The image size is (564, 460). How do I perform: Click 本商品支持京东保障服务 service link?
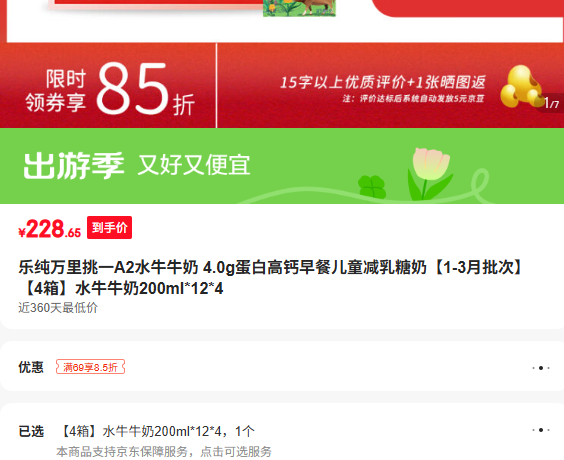(164, 452)
